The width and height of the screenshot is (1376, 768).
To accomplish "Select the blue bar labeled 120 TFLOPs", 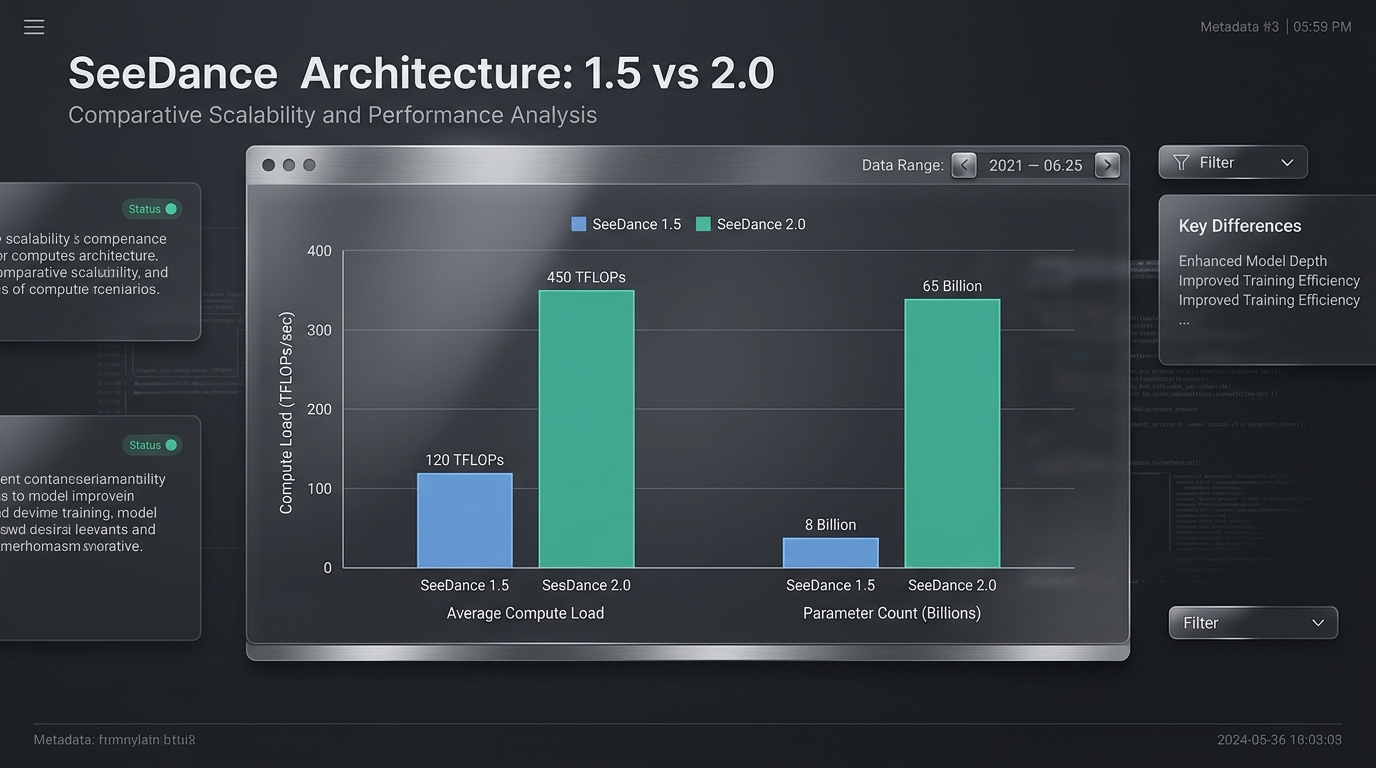I will pyautogui.click(x=465, y=520).
